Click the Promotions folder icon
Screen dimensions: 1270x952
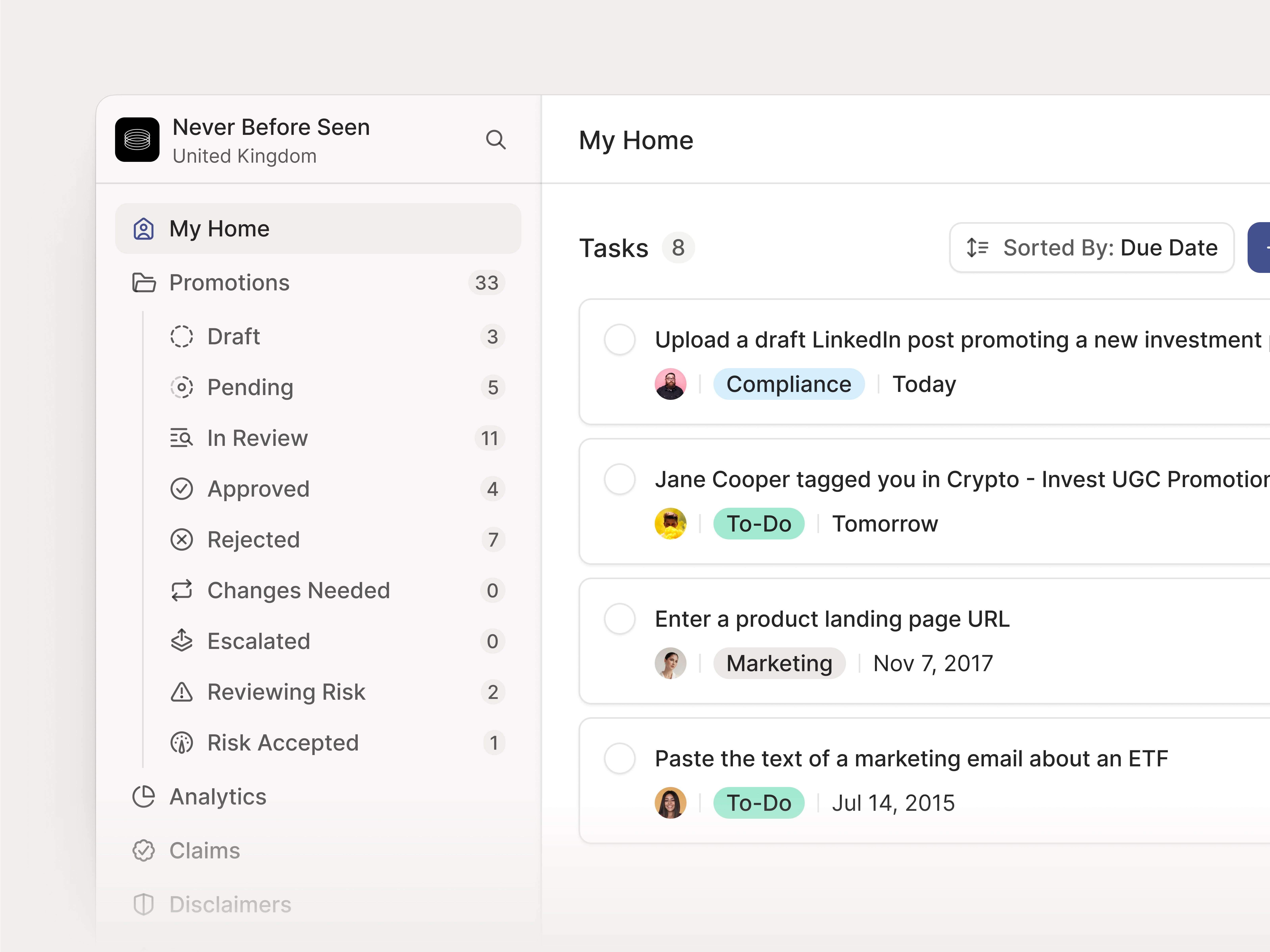[143, 282]
